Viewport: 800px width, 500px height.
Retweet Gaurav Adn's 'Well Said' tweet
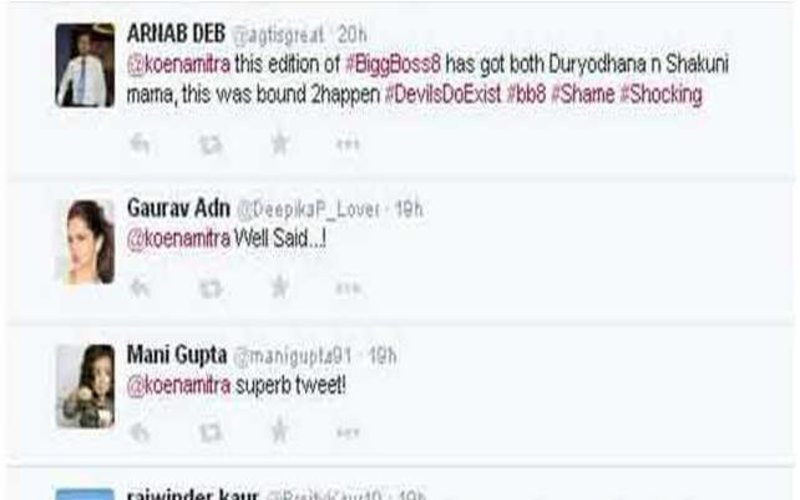[x=211, y=289]
